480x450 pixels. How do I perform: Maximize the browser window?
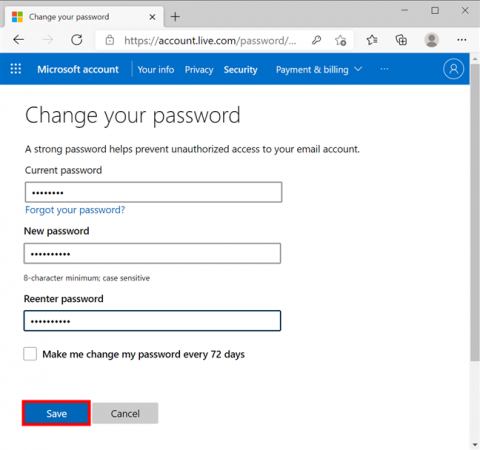435,11
